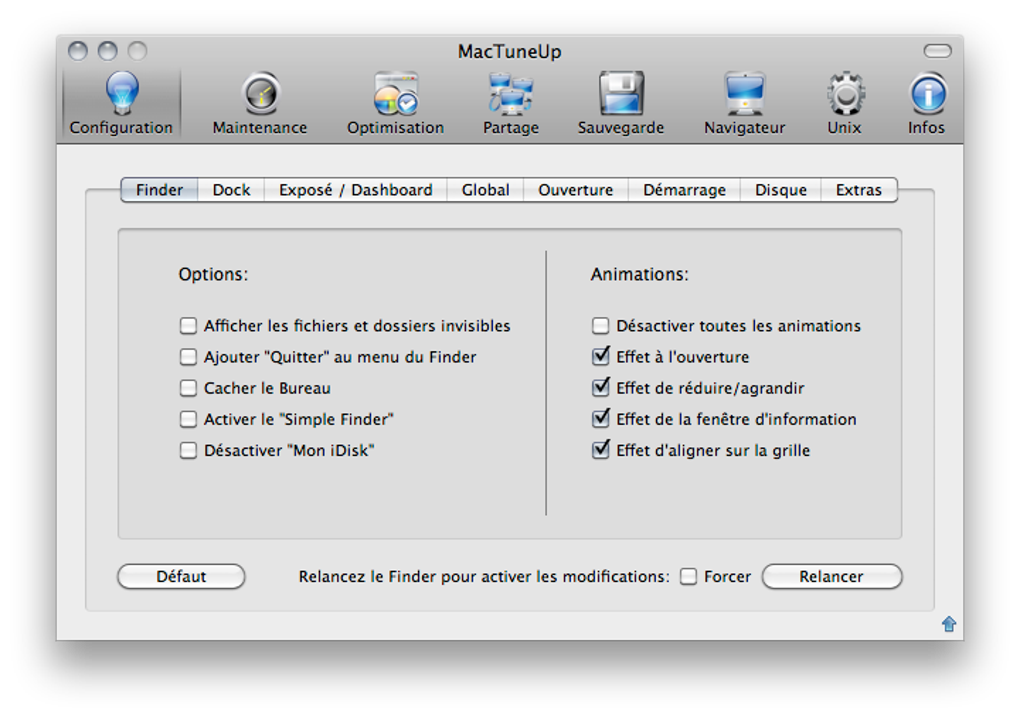The height and width of the screenshot is (718, 1020).
Task: Click the toolbar toggle pill button
Action: click(x=937, y=51)
